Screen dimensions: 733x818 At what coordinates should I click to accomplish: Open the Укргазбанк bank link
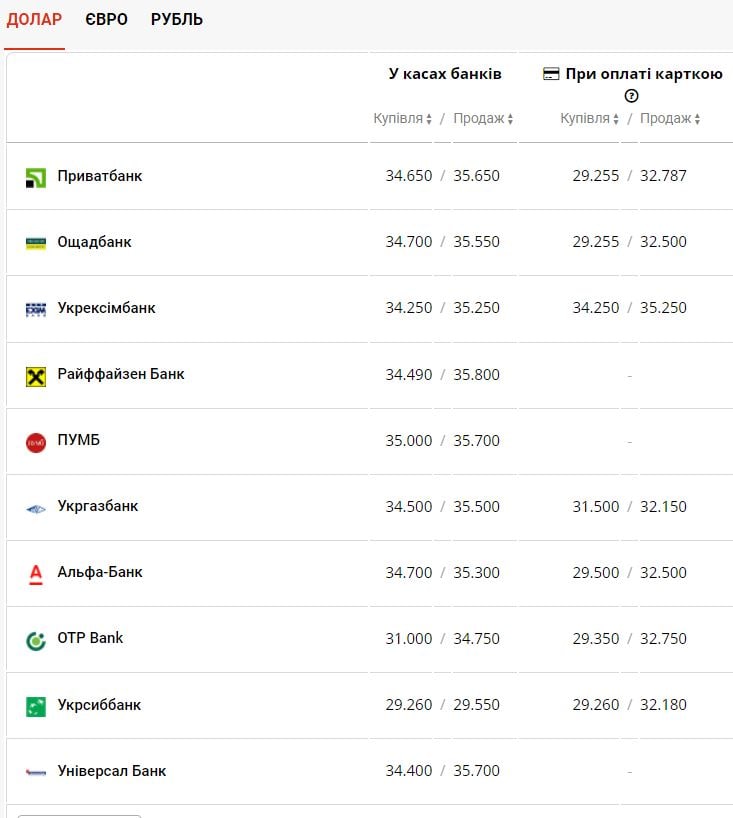tap(98, 506)
